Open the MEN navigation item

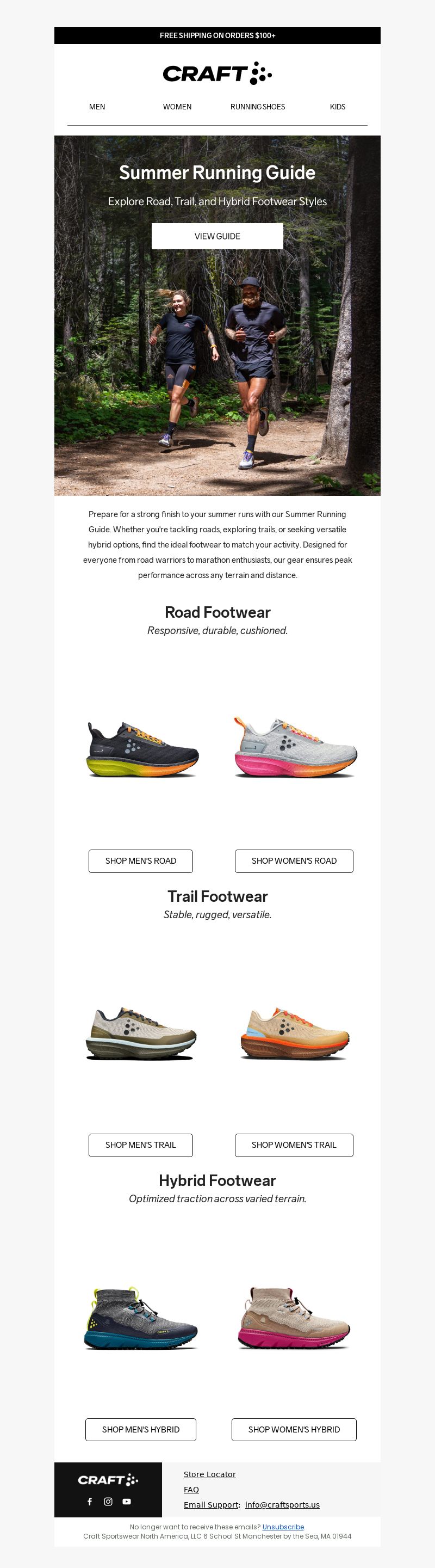pyautogui.click(x=97, y=107)
